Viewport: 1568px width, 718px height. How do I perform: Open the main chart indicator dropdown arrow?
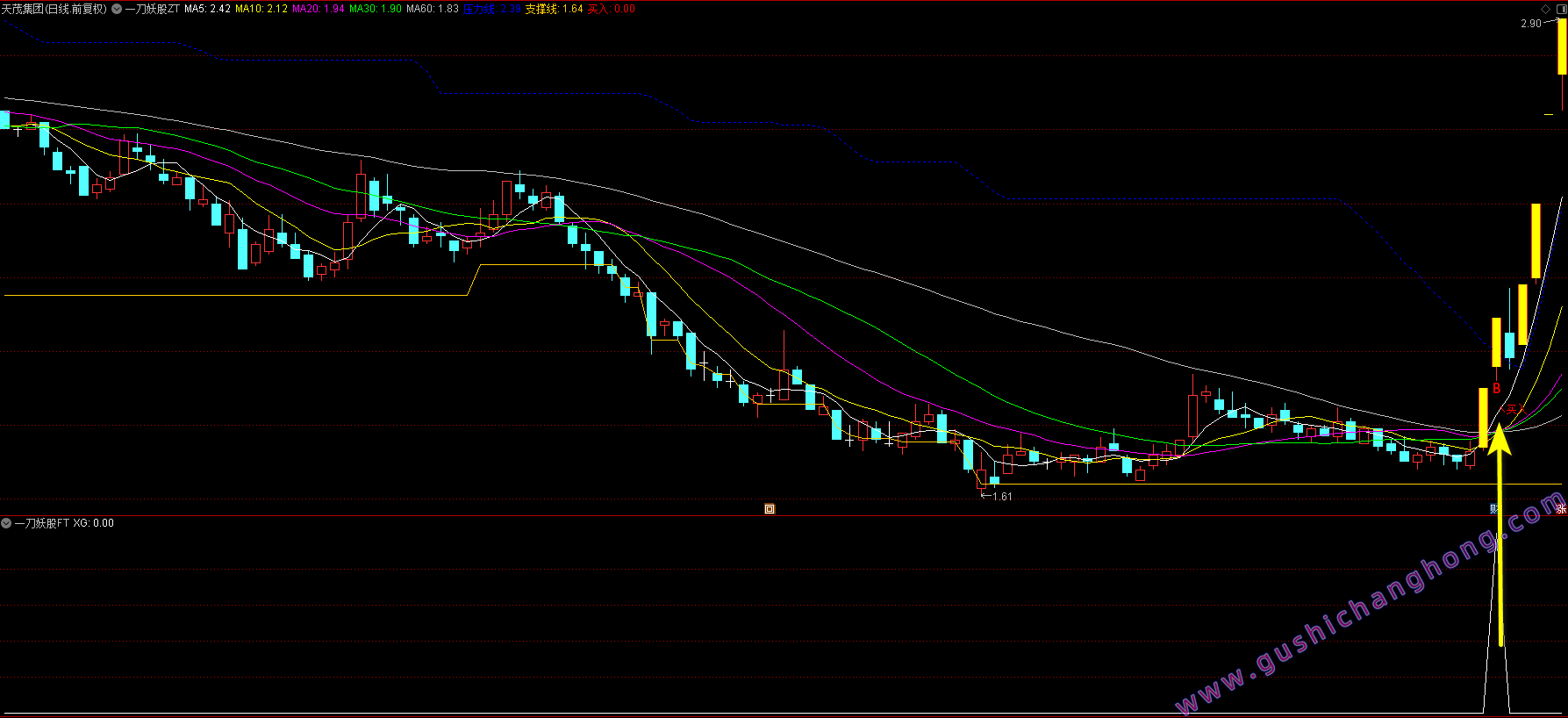(117, 9)
